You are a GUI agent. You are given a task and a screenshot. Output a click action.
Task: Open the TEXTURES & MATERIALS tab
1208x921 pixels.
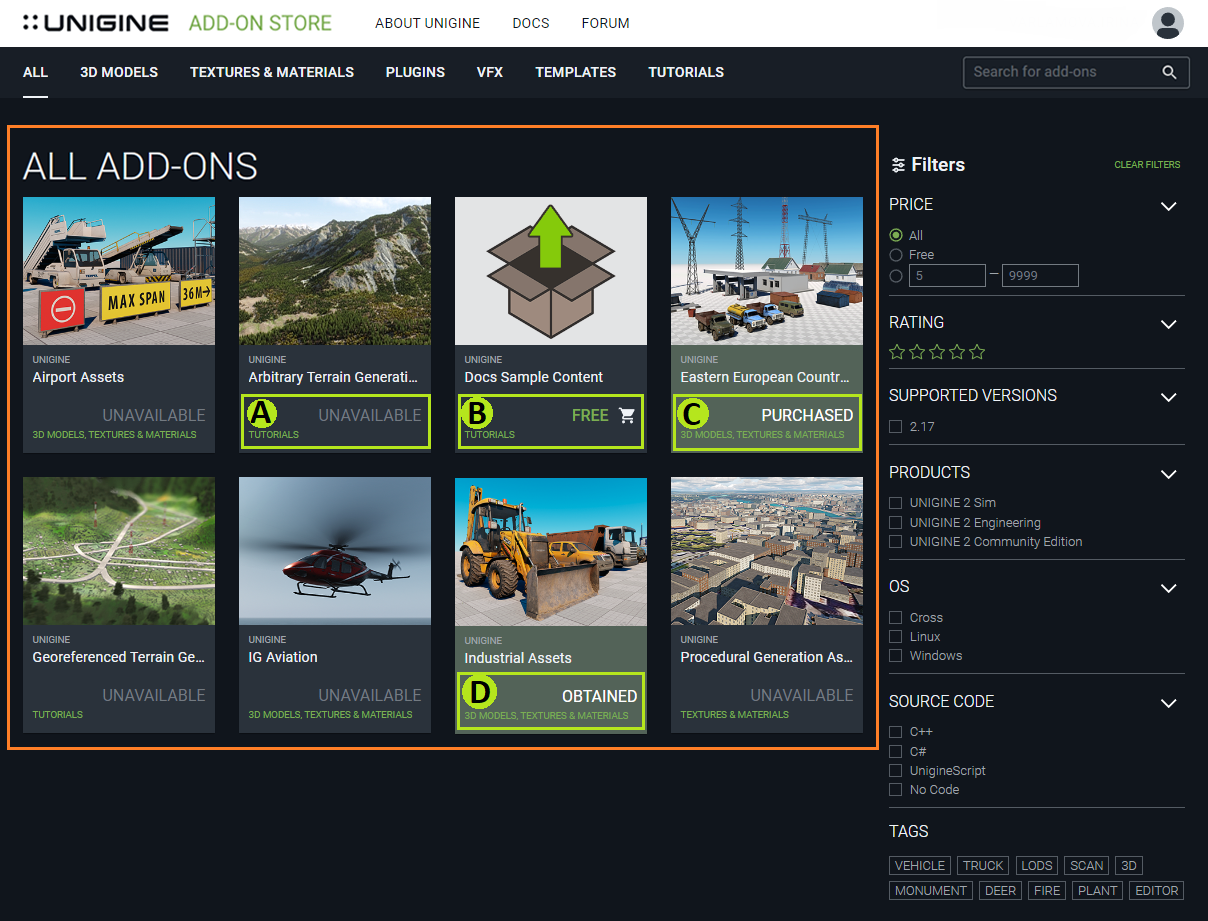click(272, 72)
